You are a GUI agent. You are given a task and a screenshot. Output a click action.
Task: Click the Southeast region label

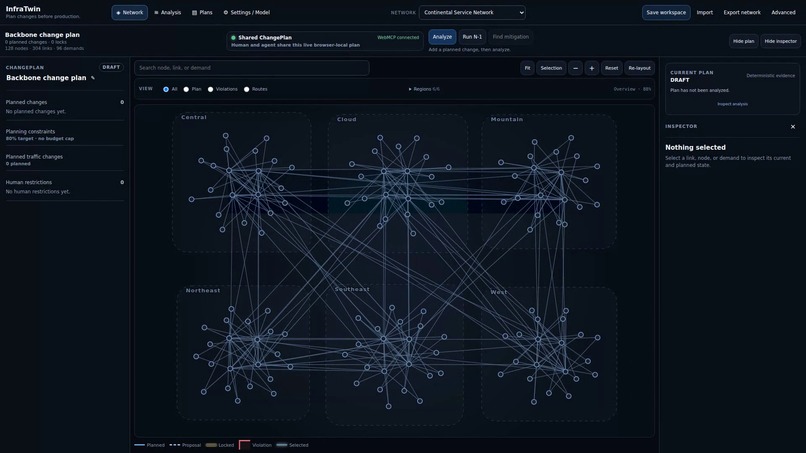coord(352,289)
